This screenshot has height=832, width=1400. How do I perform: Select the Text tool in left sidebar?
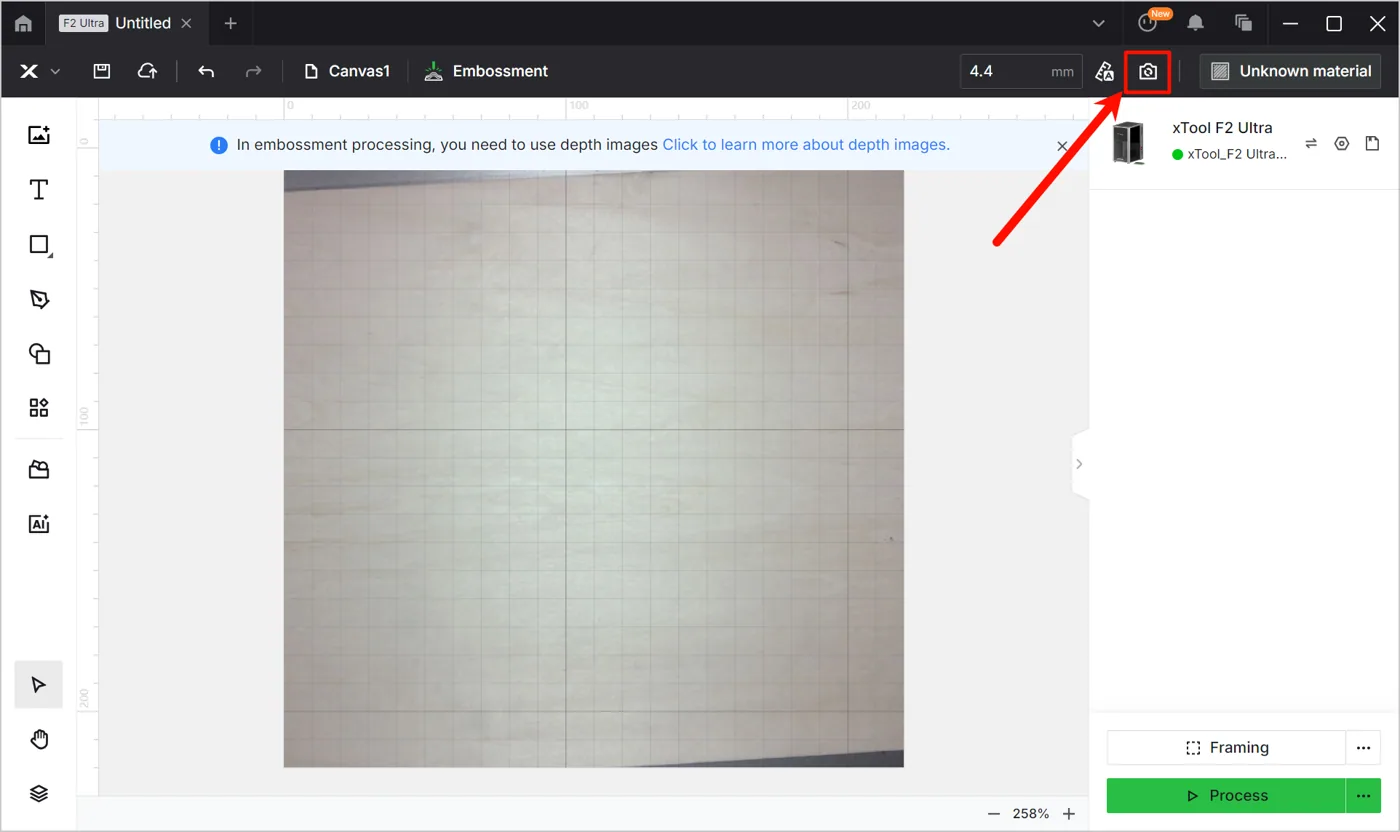coord(39,190)
